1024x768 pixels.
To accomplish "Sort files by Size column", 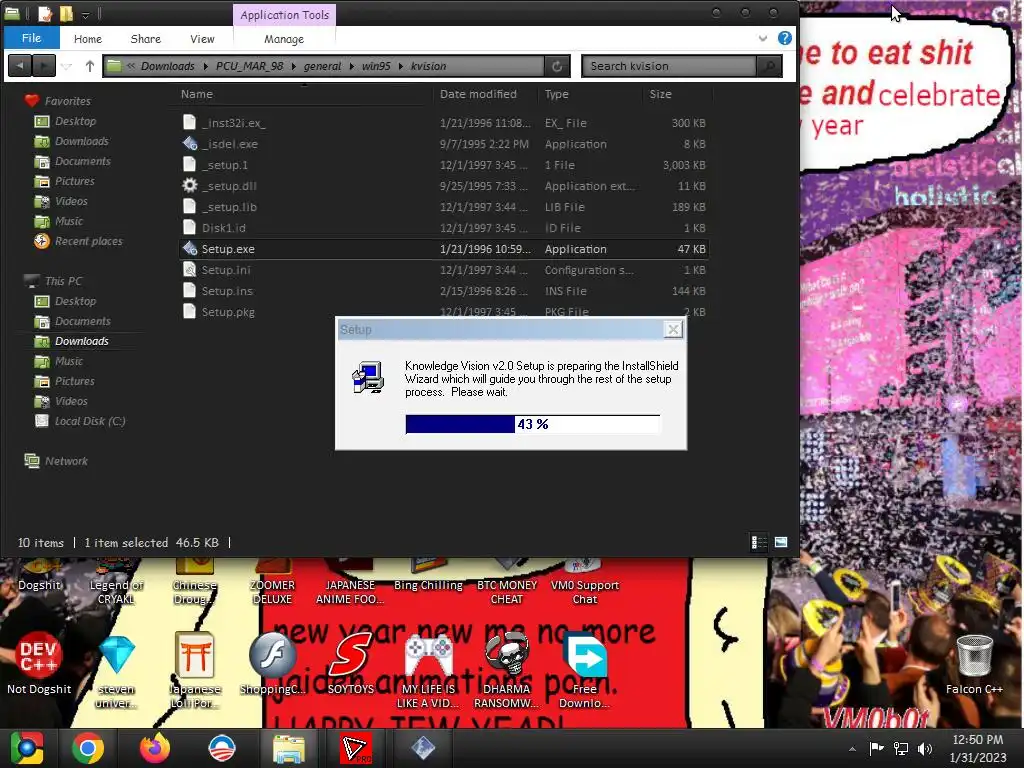I will [x=660, y=94].
